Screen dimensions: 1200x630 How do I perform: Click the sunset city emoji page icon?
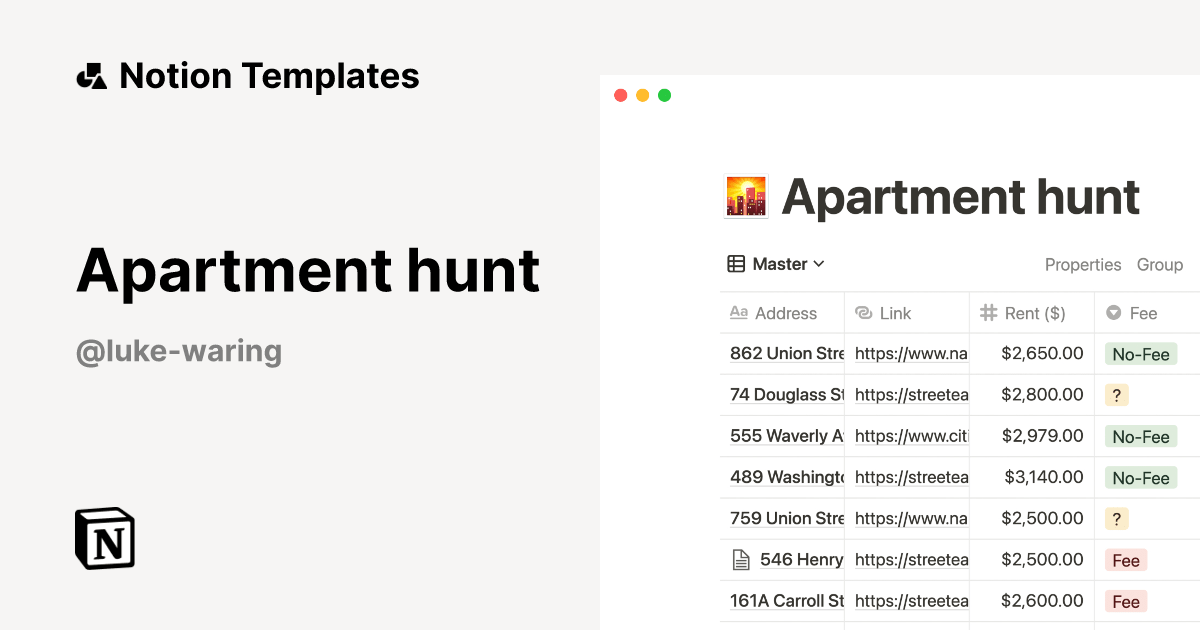pos(746,196)
